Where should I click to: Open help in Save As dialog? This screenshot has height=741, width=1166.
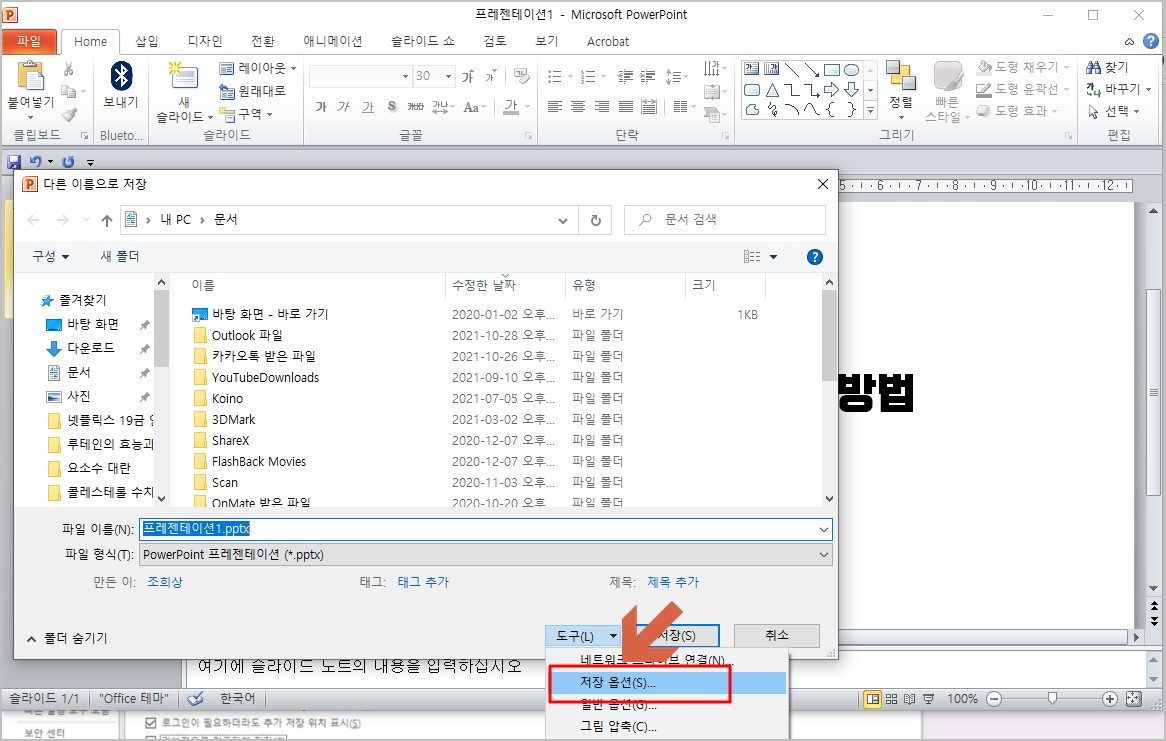click(x=815, y=257)
